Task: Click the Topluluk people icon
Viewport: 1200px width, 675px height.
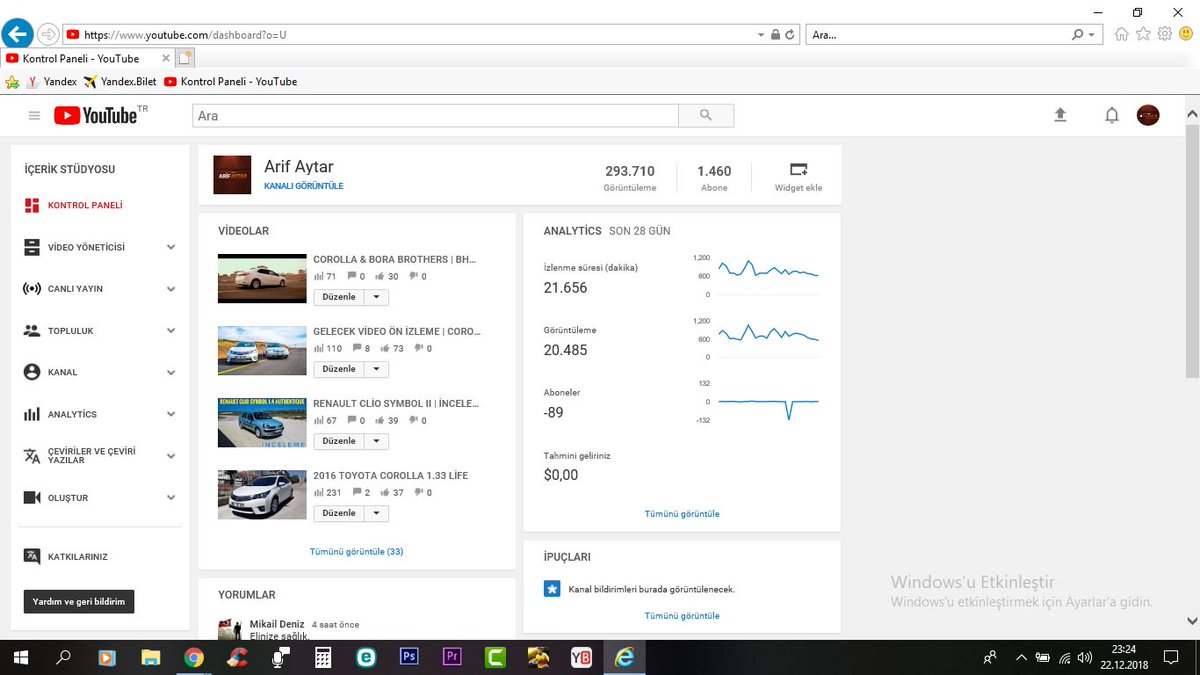Action: [31, 331]
